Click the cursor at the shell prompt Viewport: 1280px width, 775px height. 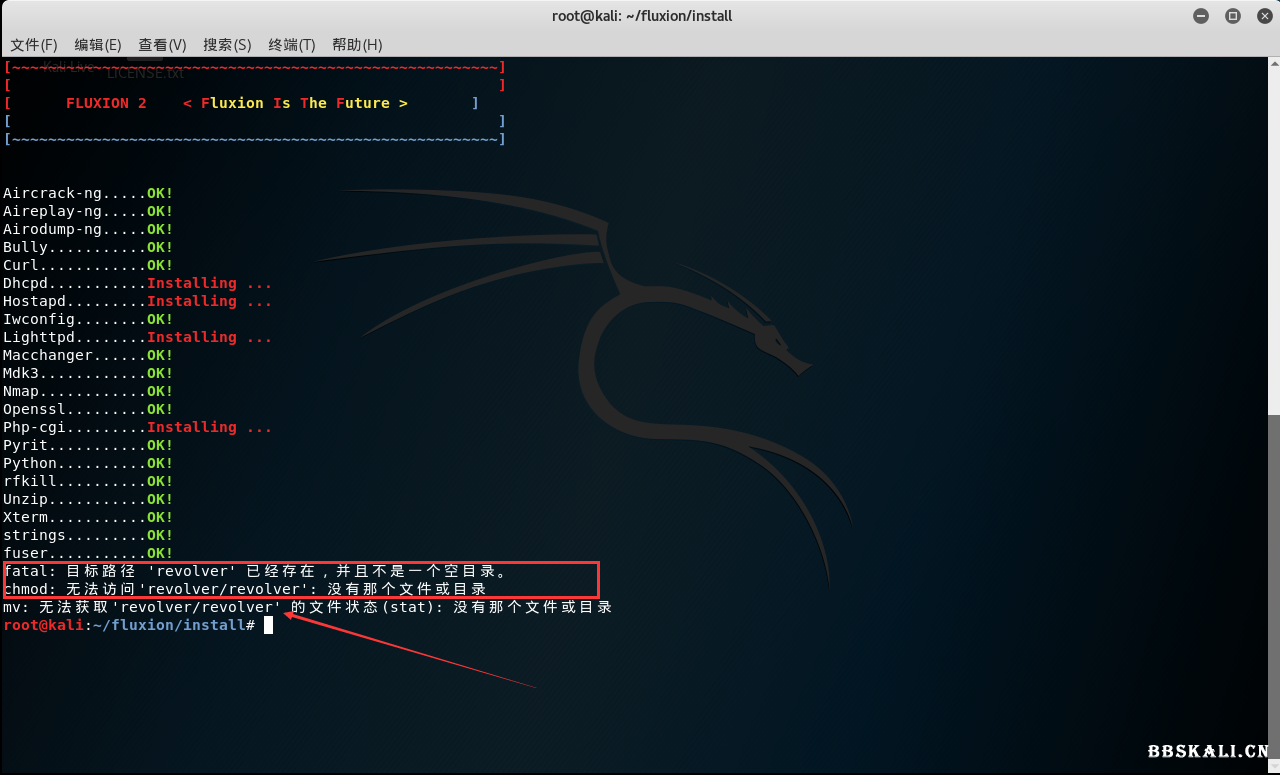[268, 625]
